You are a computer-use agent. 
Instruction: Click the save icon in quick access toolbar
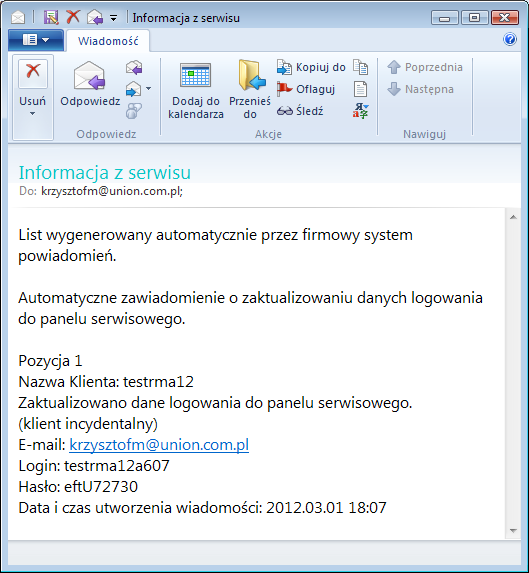[x=51, y=17]
